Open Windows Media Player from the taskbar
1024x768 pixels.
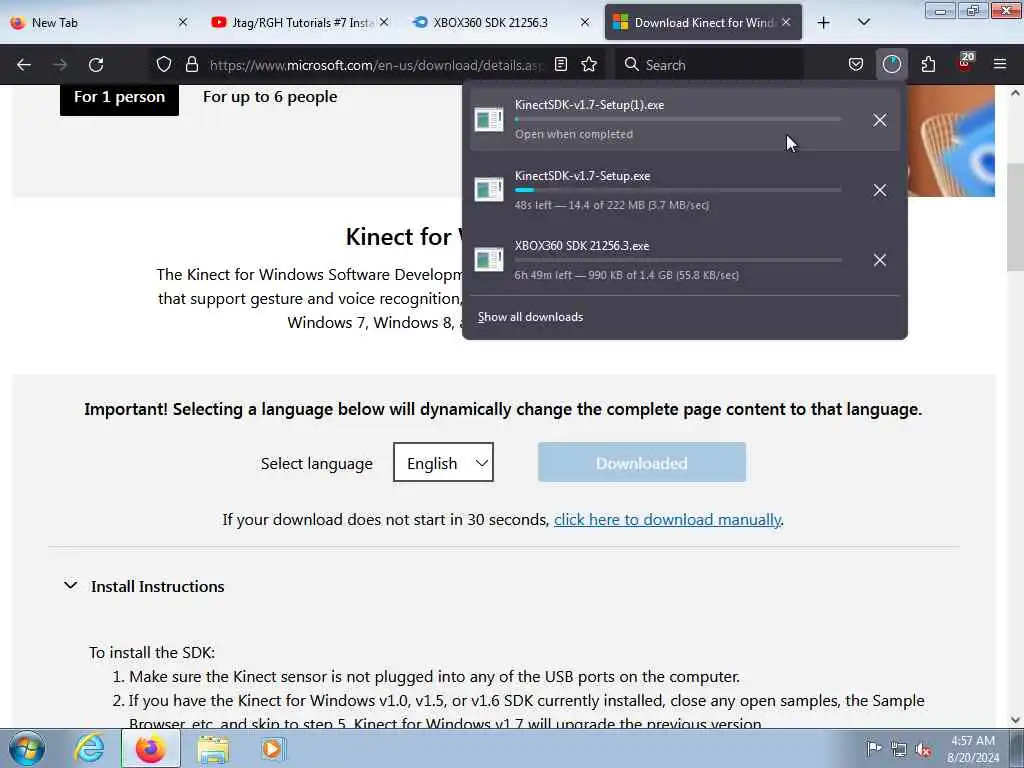pyautogui.click(x=272, y=749)
